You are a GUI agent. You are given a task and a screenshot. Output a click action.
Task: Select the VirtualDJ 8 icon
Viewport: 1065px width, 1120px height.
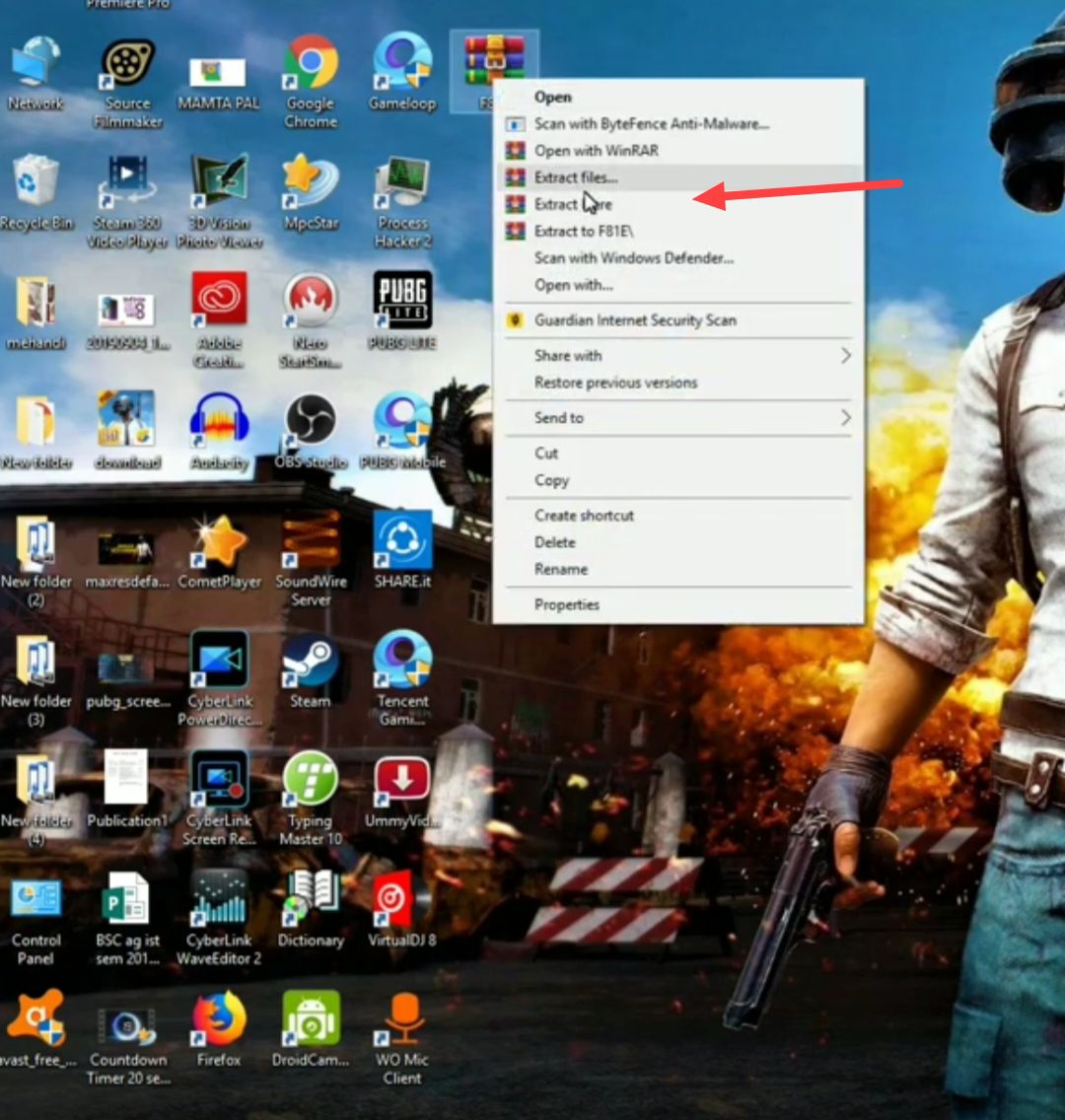tap(401, 910)
